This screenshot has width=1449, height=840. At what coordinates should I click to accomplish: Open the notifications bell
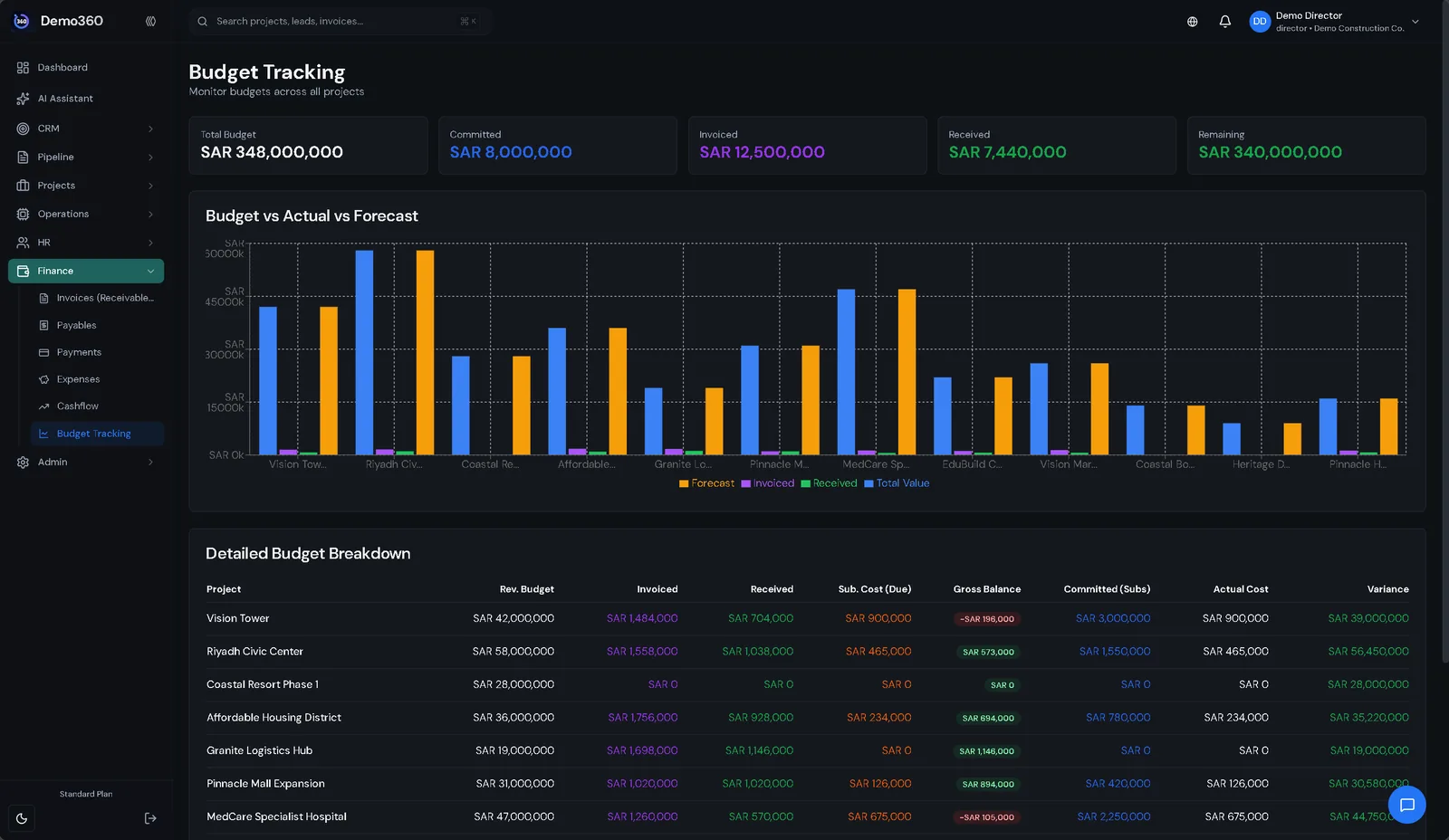tap(1224, 21)
